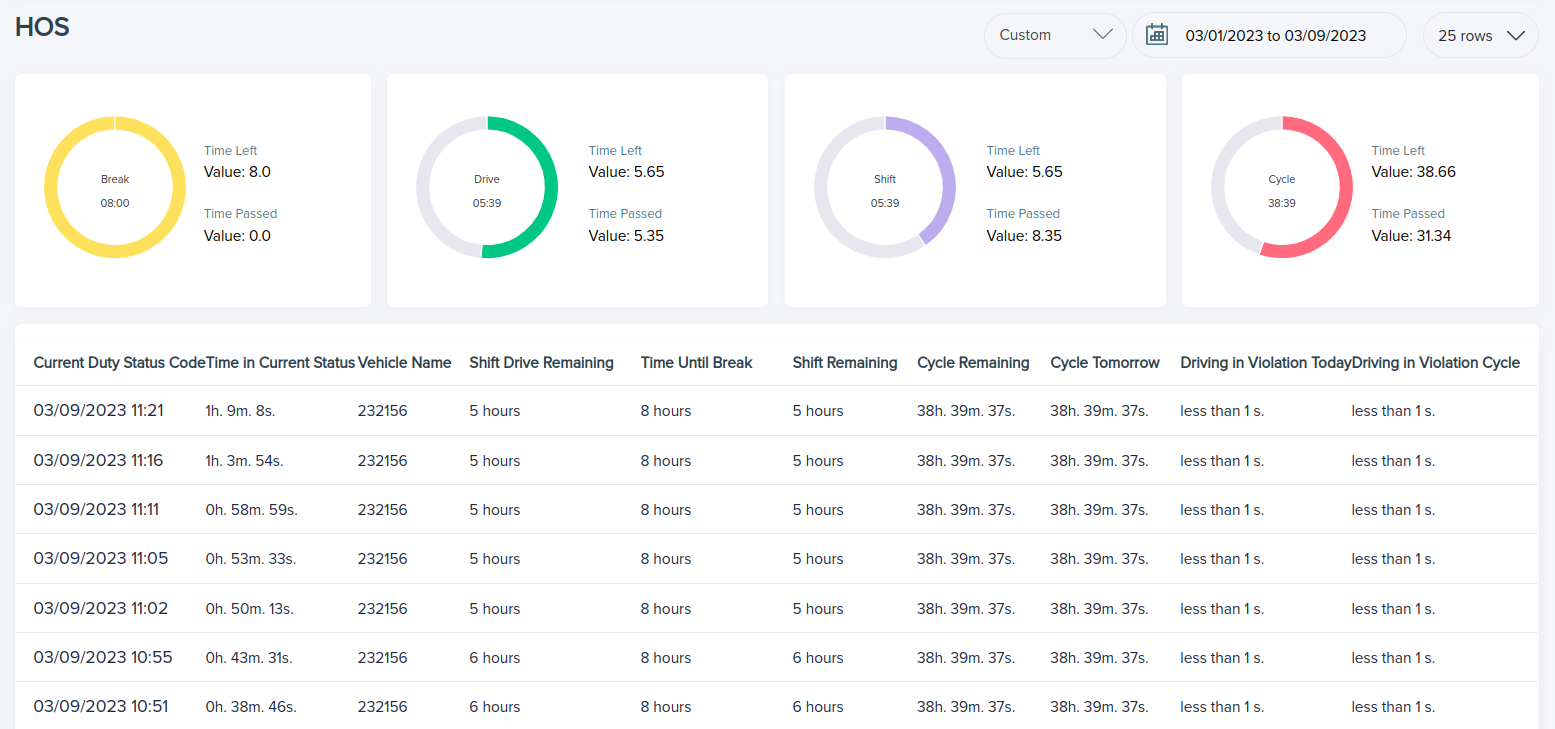Click the Cycle Tomorrow column header

pos(1105,363)
